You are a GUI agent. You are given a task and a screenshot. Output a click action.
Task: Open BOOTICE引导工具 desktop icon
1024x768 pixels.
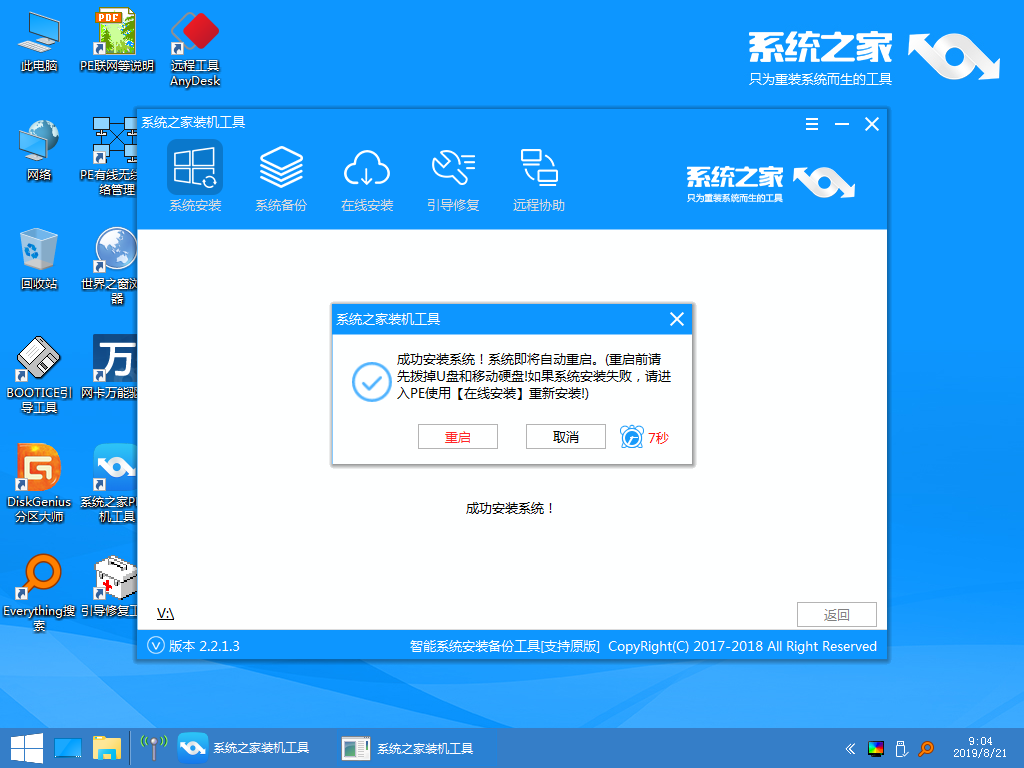click(39, 375)
